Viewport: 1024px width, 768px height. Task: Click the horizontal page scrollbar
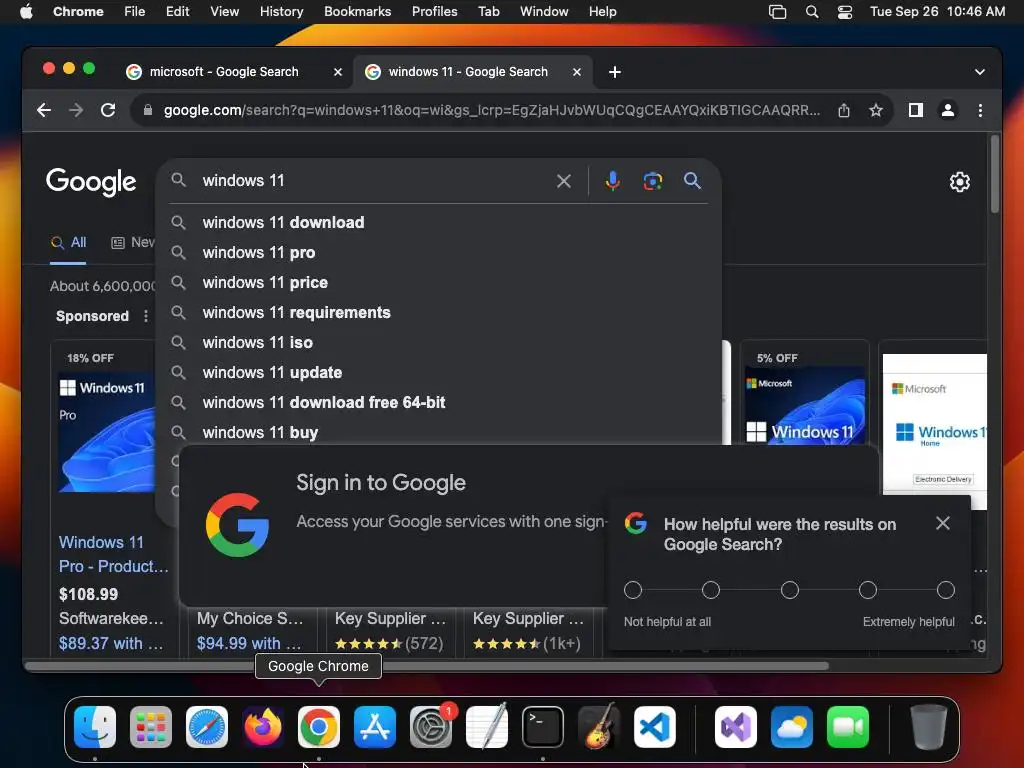point(427,666)
